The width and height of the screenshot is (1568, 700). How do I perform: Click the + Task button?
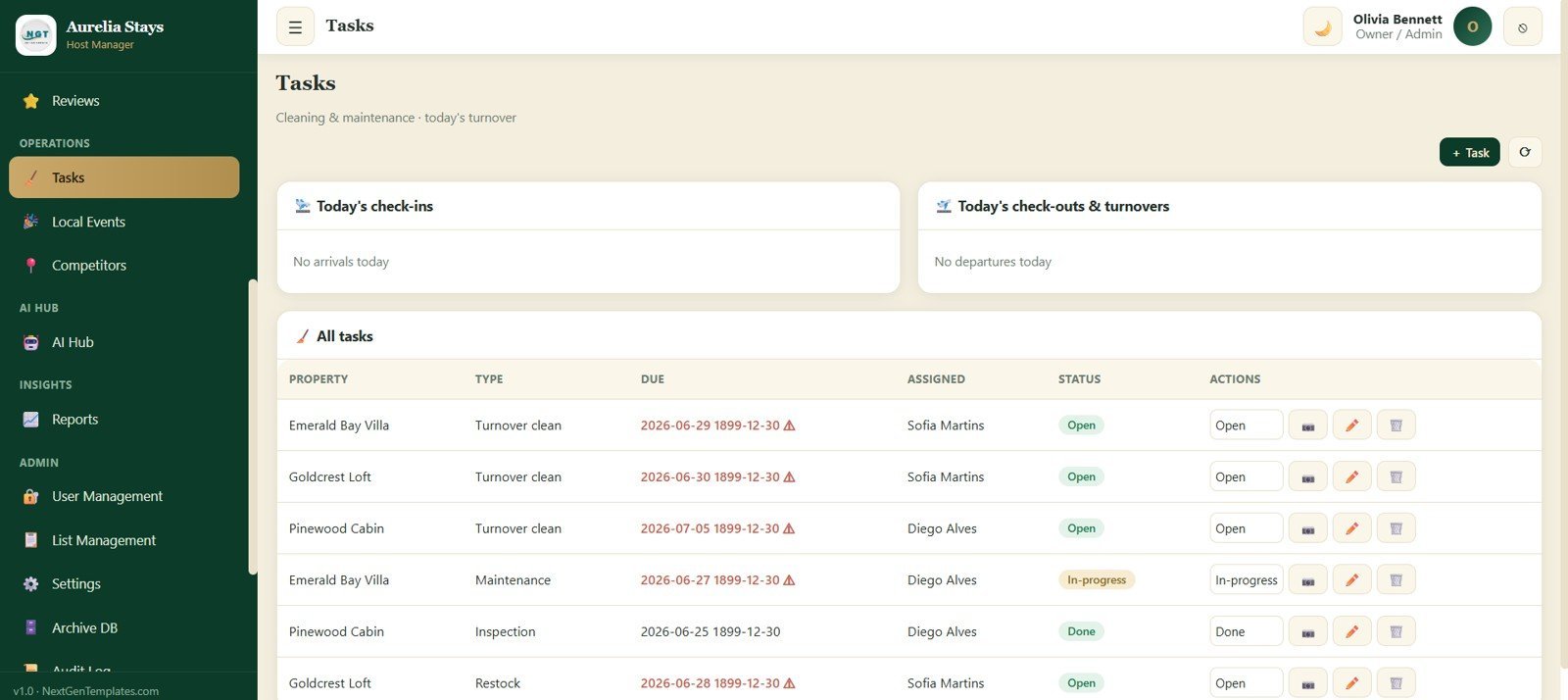pos(1469,152)
